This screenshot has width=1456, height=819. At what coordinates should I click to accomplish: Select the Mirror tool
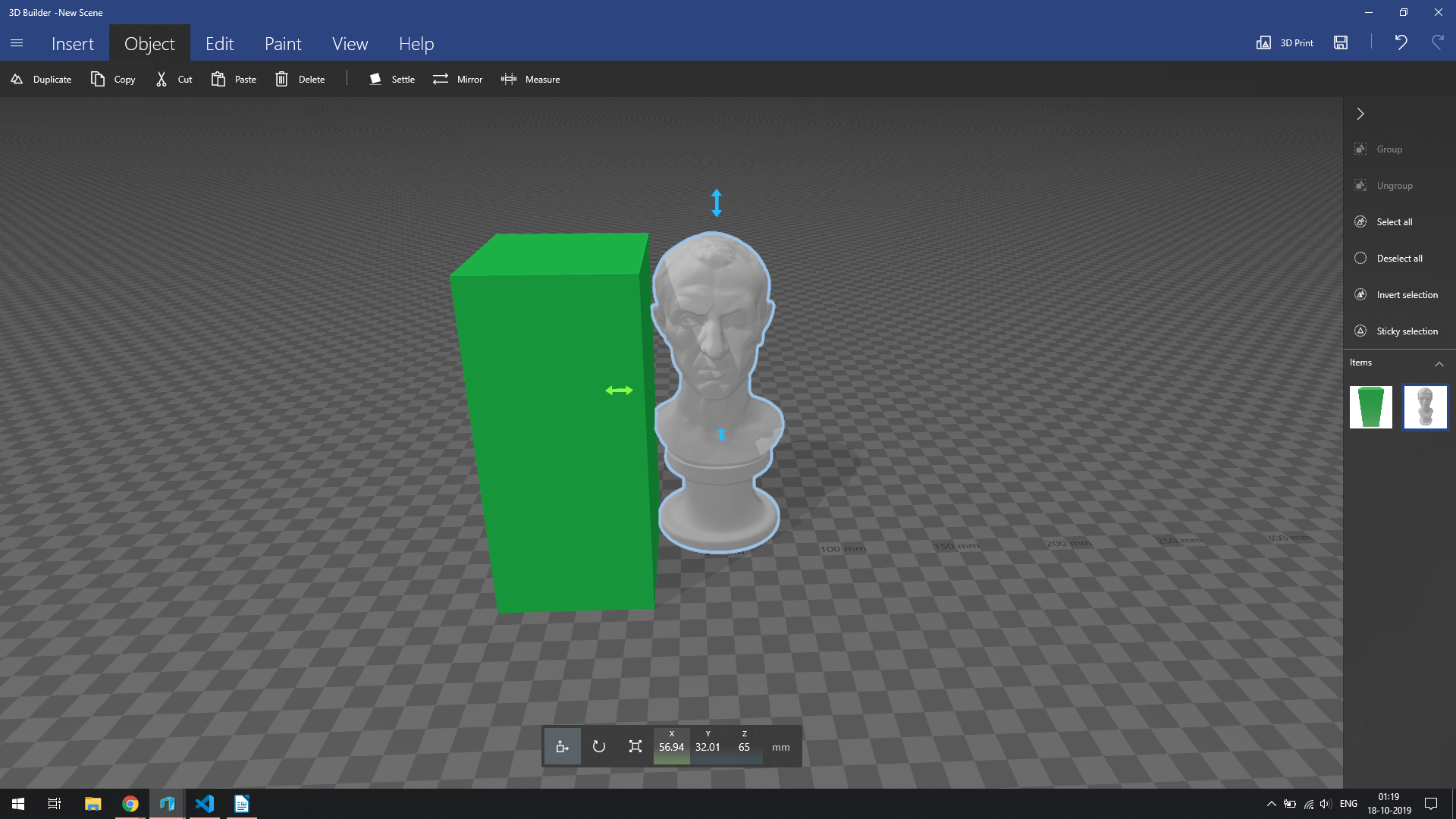tap(457, 79)
